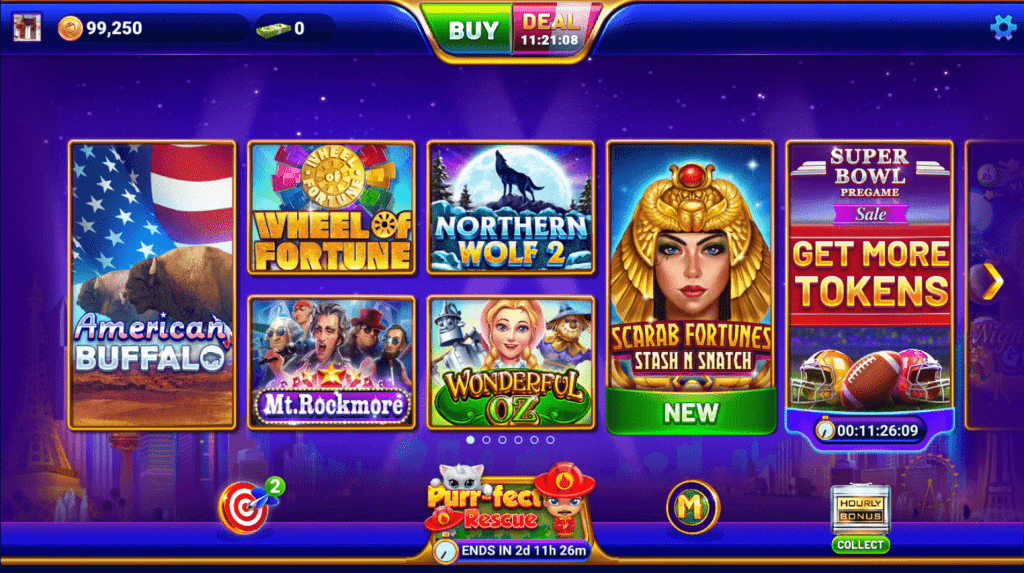Select the last page indicator dot
The height and width of the screenshot is (573, 1024).
click(551, 440)
